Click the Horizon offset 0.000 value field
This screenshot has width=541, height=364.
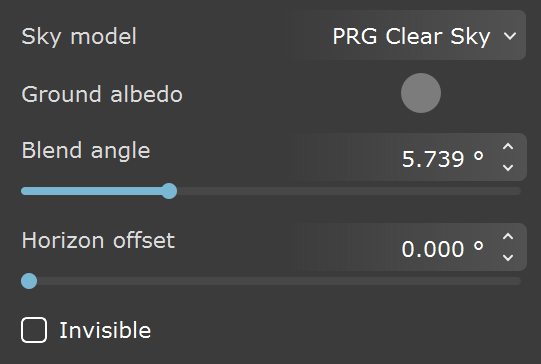click(397, 247)
